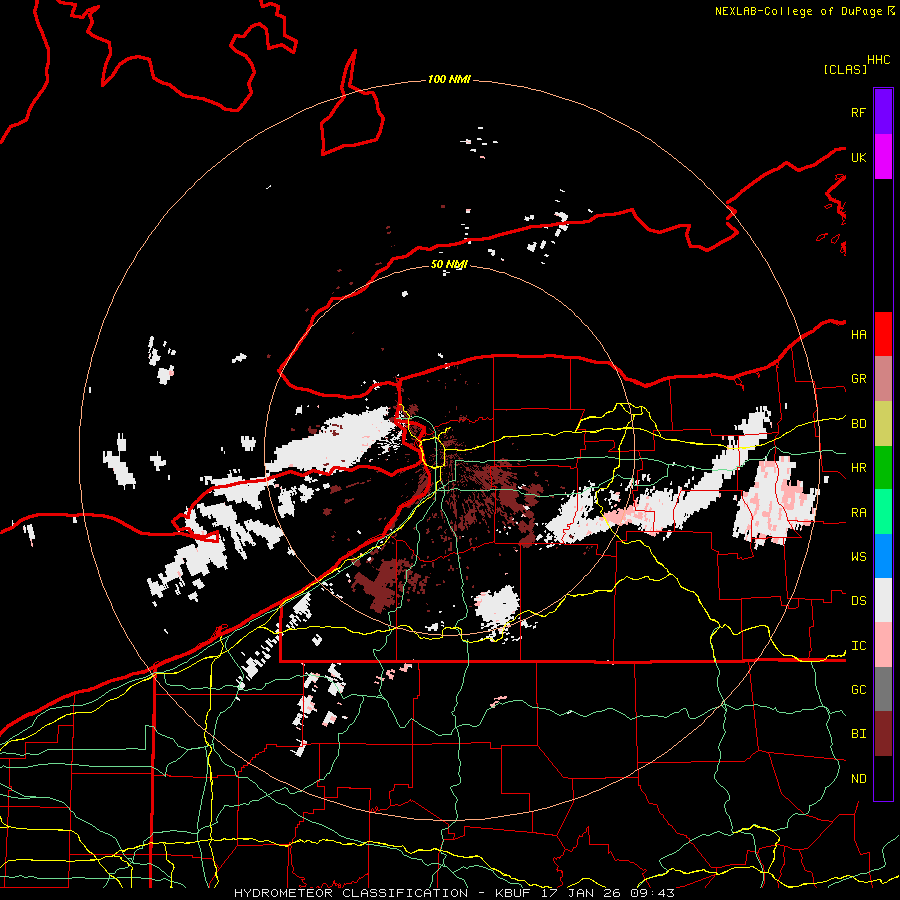
Task: Click the HHC product label
Action: coord(879,60)
